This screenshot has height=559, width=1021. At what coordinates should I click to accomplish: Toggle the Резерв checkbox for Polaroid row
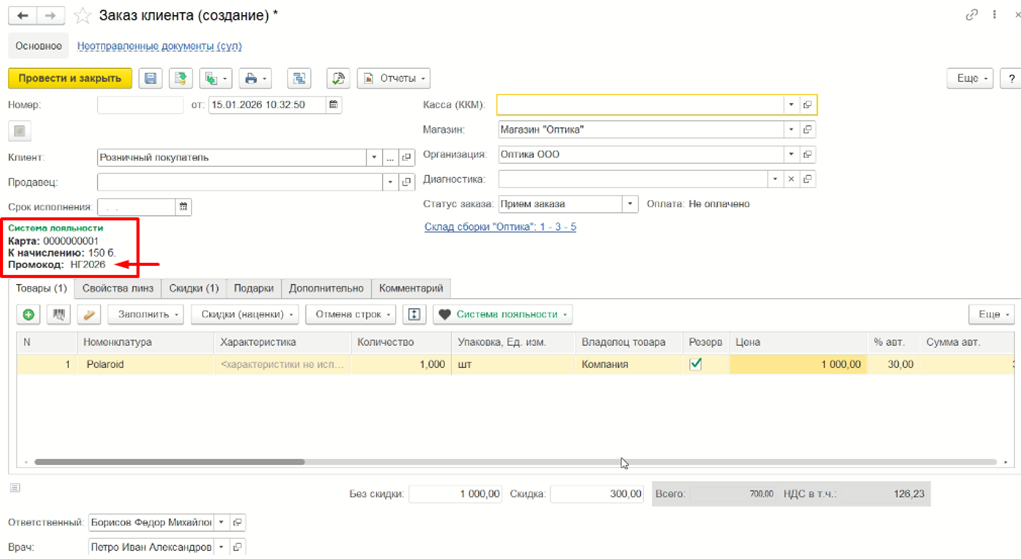coord(695,364)
